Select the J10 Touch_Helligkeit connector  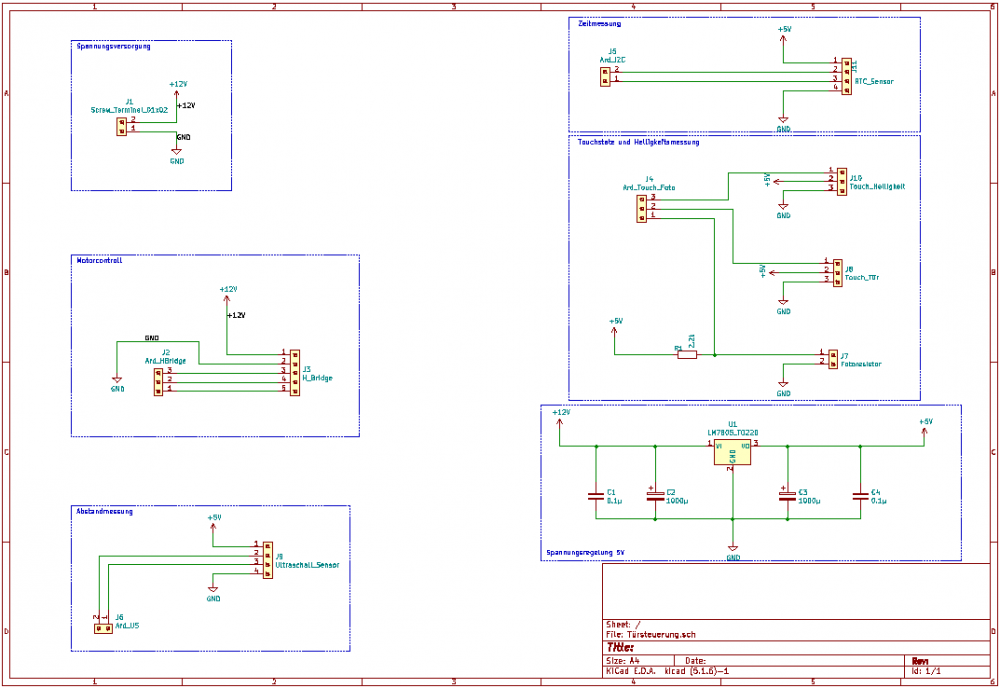tap(841, 180)
